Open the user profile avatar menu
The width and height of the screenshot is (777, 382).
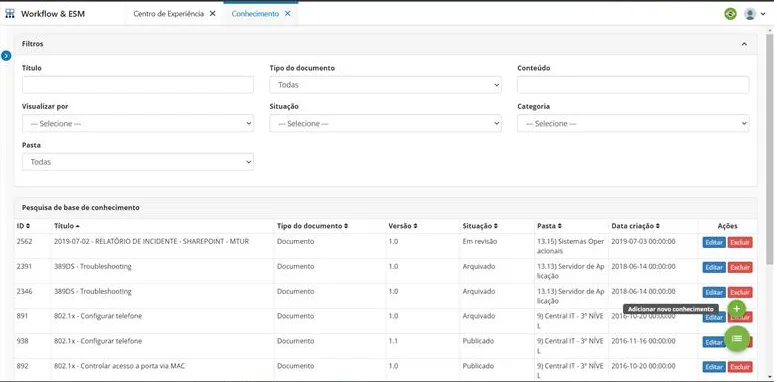point(755,14)
